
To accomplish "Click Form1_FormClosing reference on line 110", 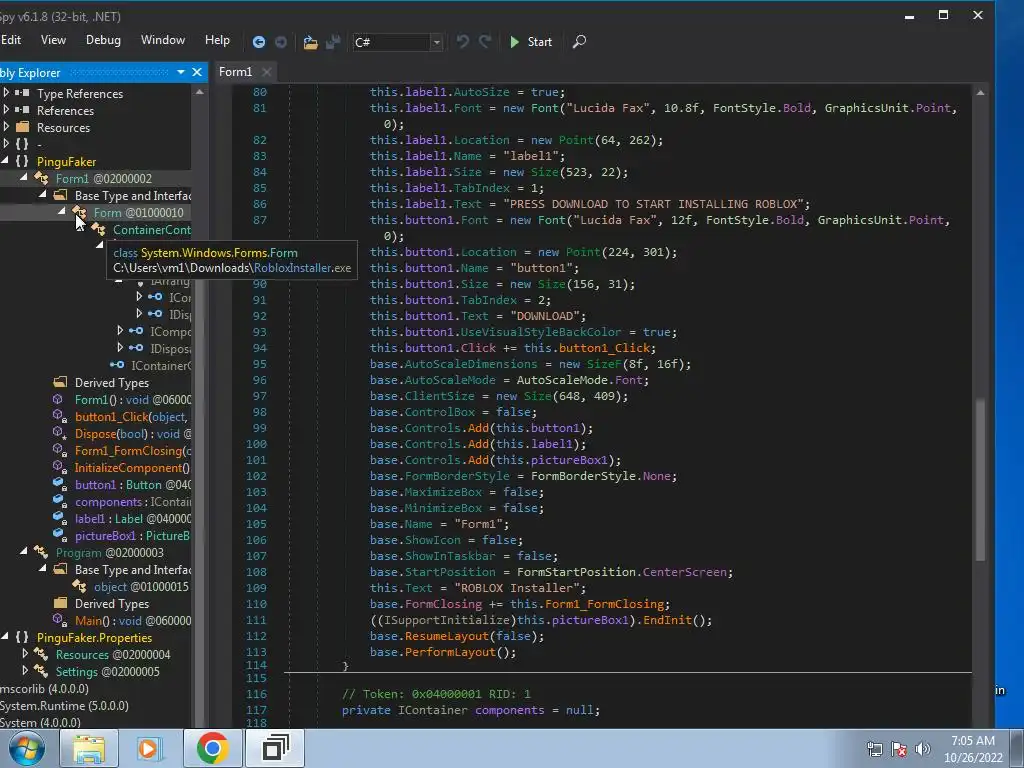I will pos(604,604).
